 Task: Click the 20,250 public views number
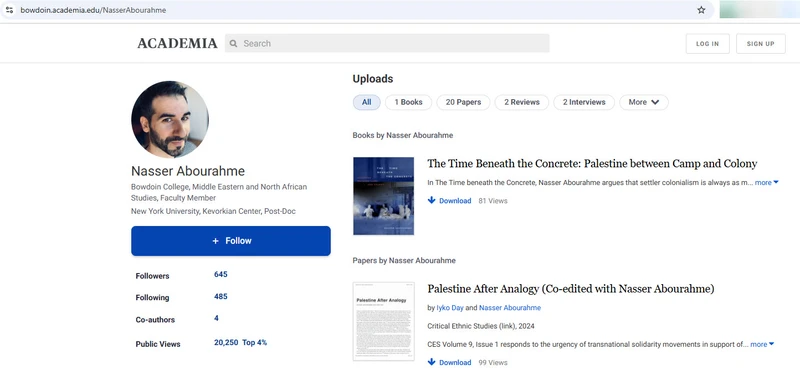[x=226, y=342]
